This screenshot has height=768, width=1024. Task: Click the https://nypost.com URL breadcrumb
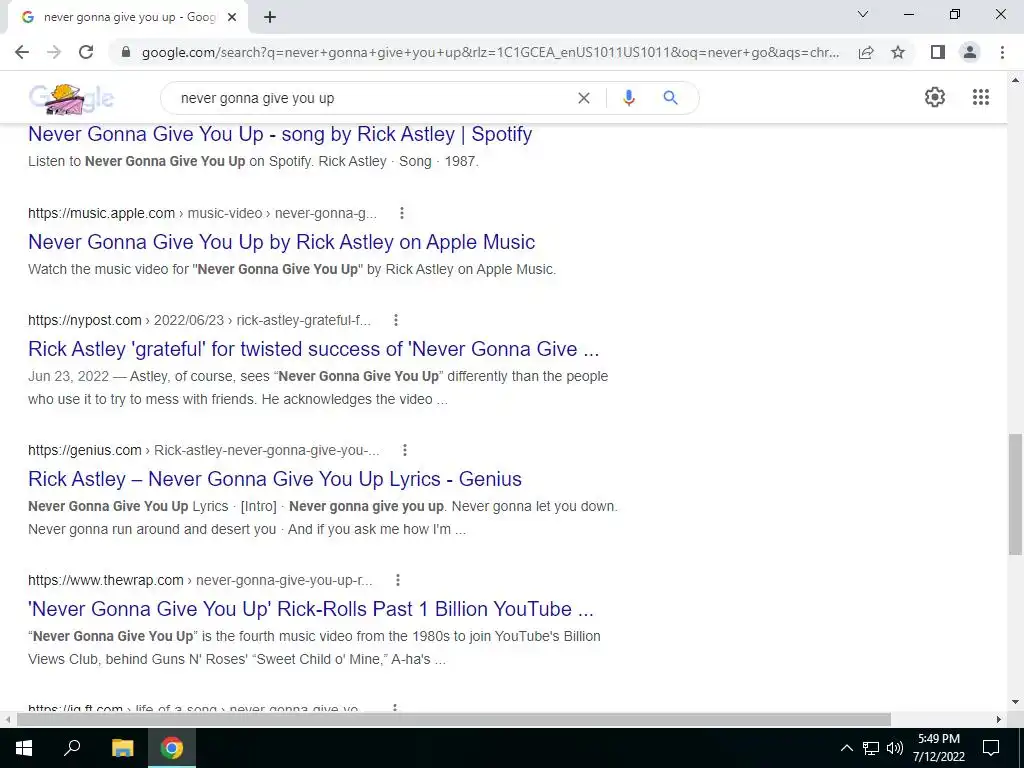tap(199, 320)
